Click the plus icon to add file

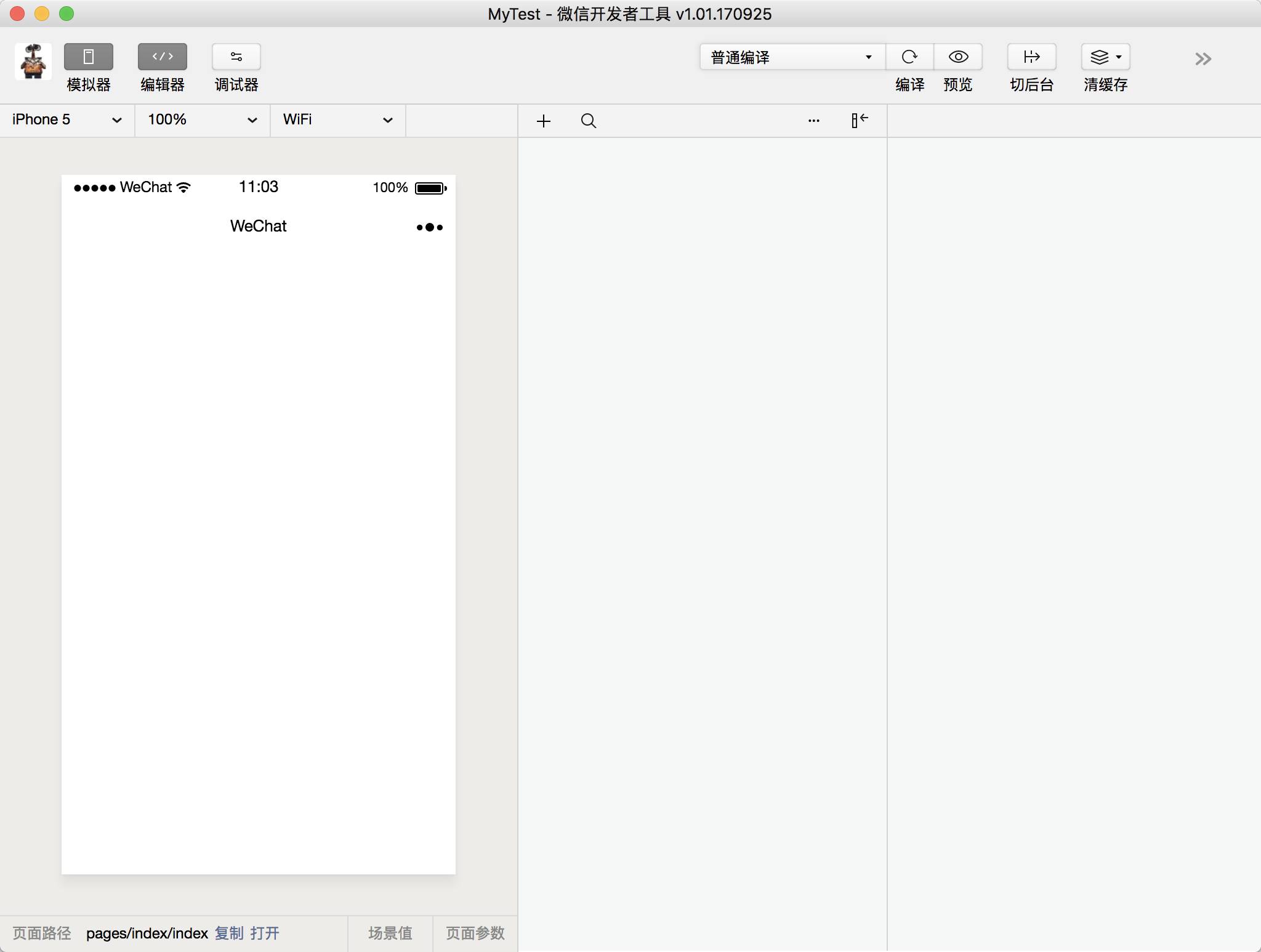pyautogui.click(x=543, y=121)
